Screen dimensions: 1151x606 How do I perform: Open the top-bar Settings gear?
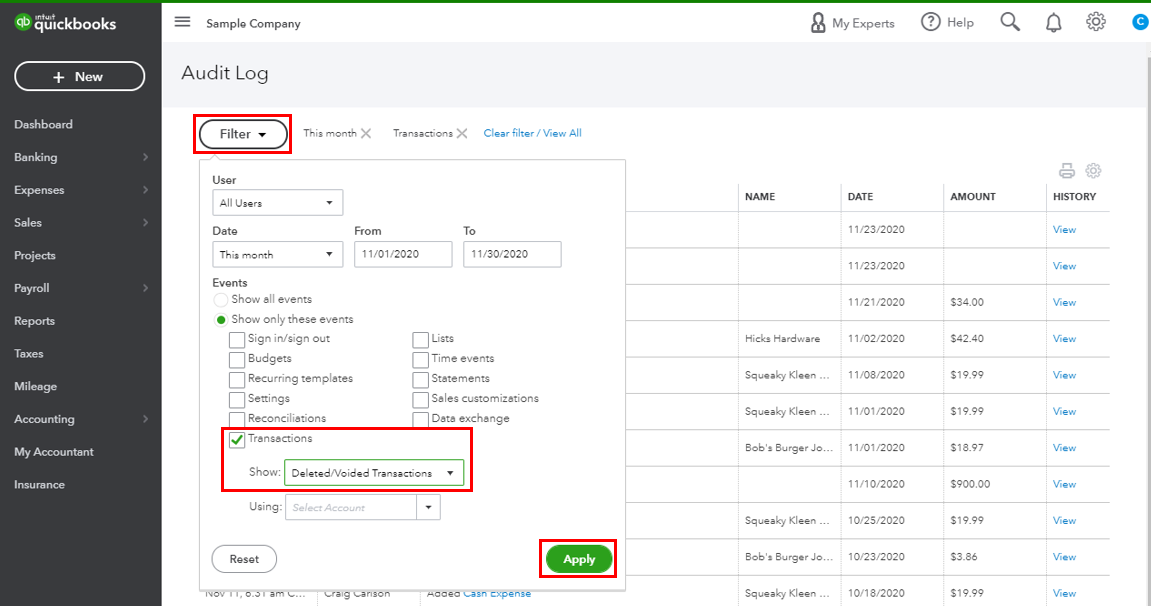click(x=1096, y=22)
